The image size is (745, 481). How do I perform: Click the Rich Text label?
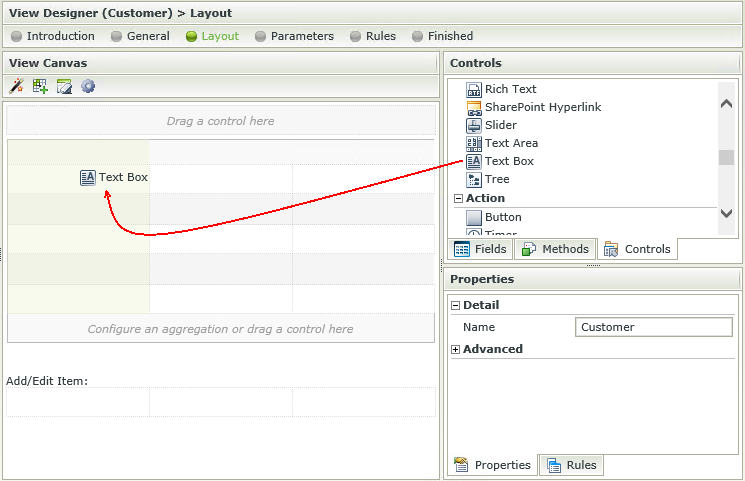coord(510,89)
